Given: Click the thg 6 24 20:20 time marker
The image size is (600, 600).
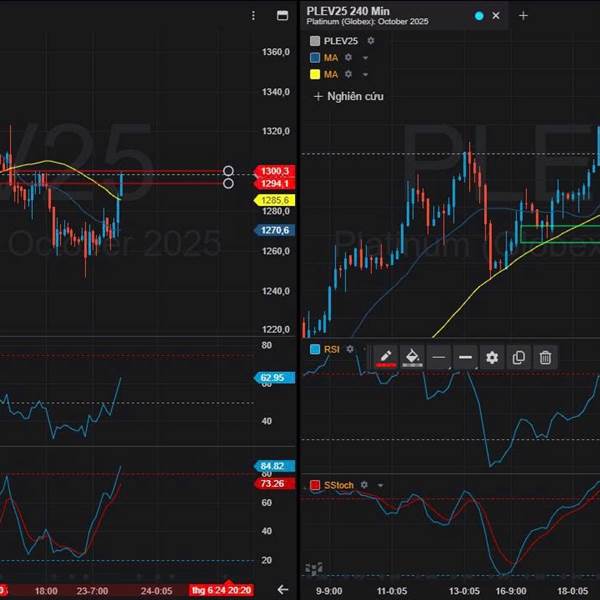Looking at the screenshot, I should coord(221,590).
